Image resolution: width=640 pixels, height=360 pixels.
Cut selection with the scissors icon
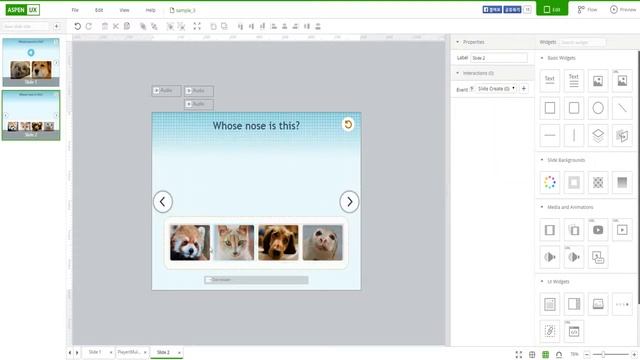[x=116, y=27]
